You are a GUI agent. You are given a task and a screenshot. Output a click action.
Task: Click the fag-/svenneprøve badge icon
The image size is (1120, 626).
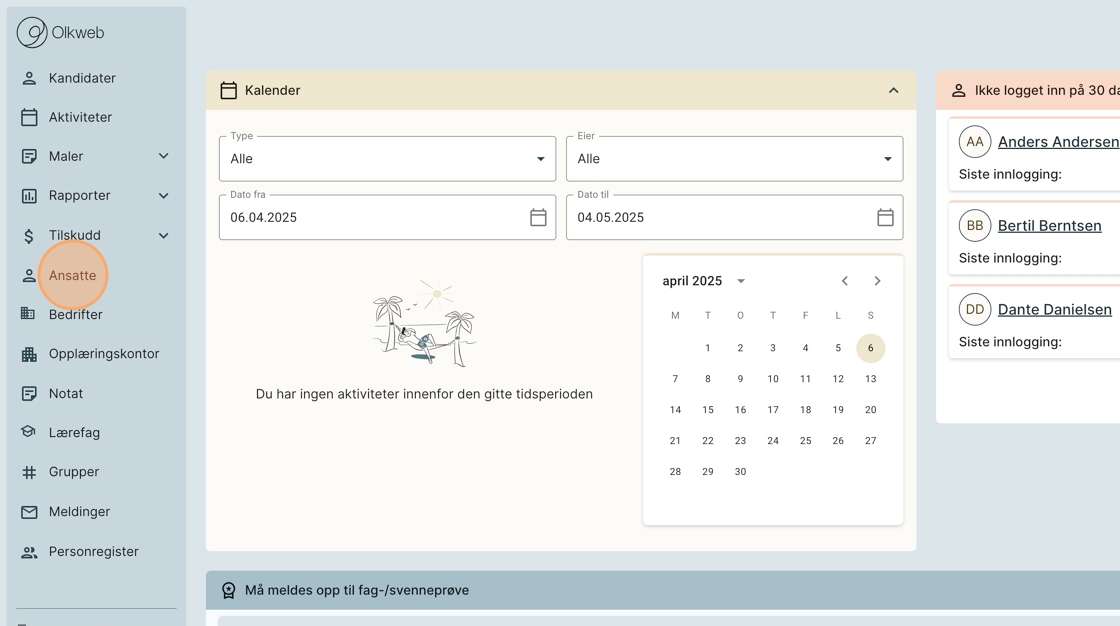click(x=229, y=590)
